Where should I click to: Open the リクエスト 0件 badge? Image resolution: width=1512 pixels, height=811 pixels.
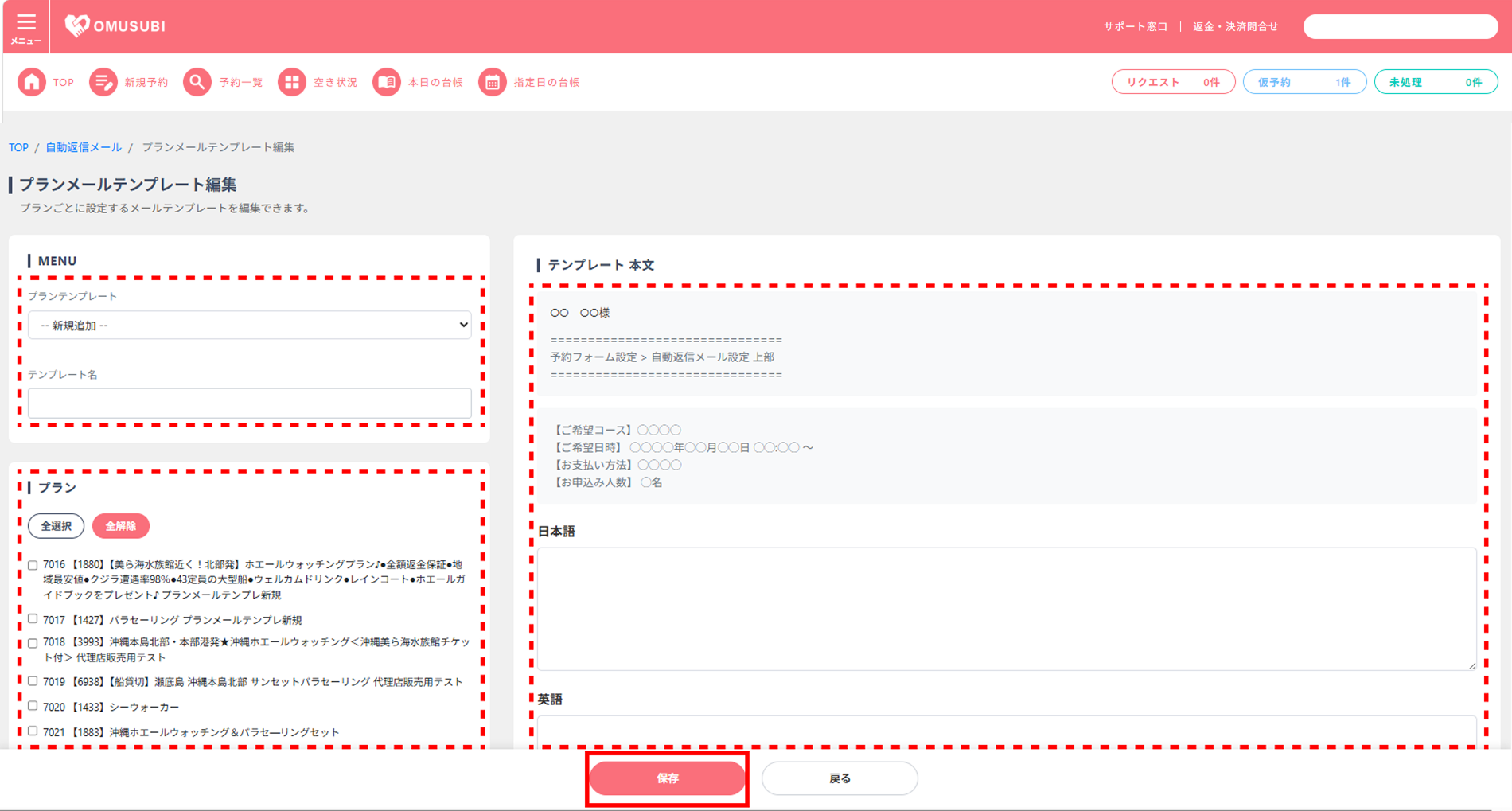1173,82
